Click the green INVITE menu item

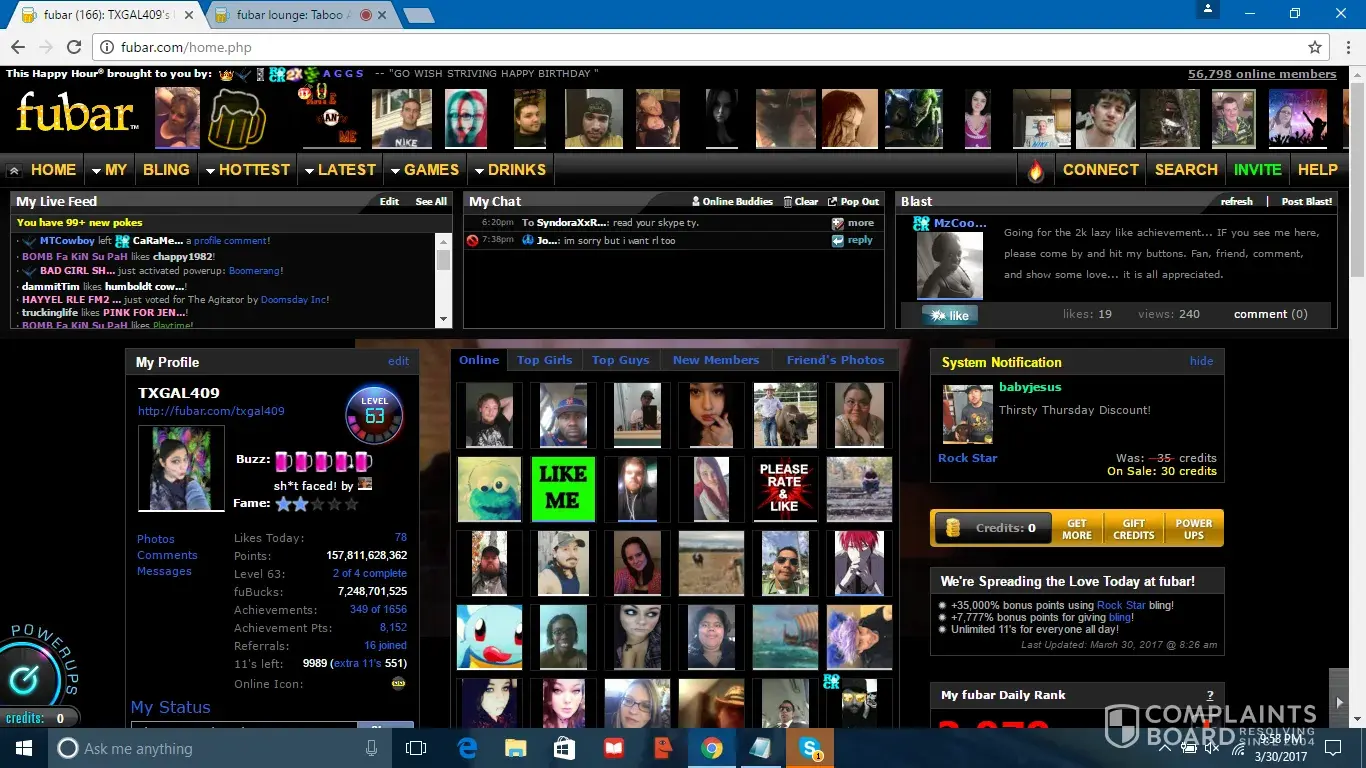tap(1258, 170)
